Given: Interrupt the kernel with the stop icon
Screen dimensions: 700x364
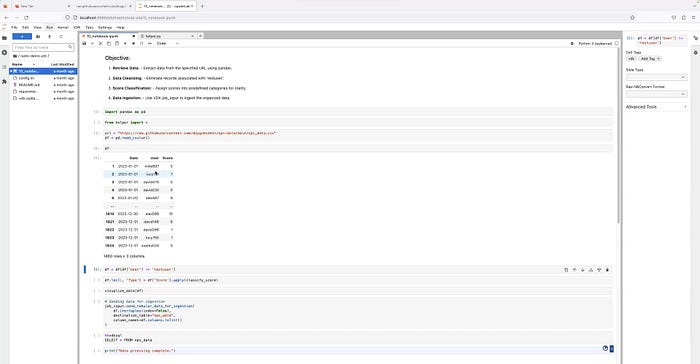Looking at the screenshot, I should pyautogui.click(x=133, y=43).
